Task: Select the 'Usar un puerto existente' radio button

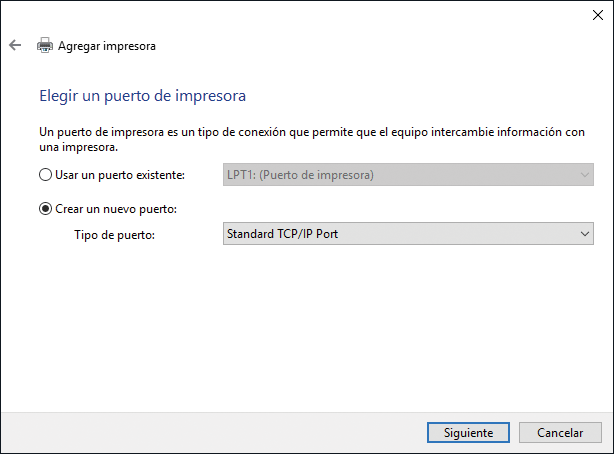Action: point(44,175)
